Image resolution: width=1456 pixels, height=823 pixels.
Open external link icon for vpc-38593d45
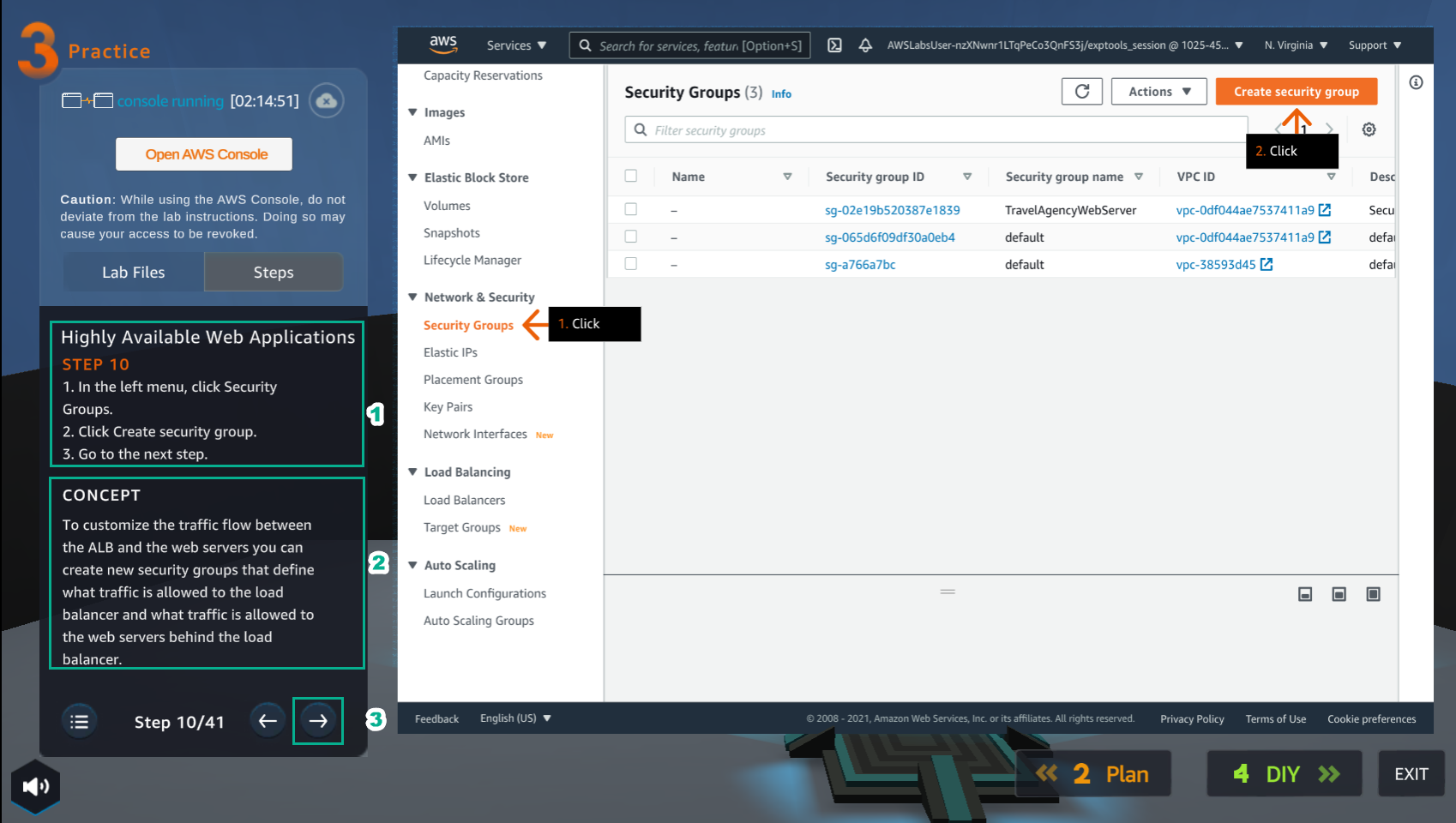[x=1266, y=265]
